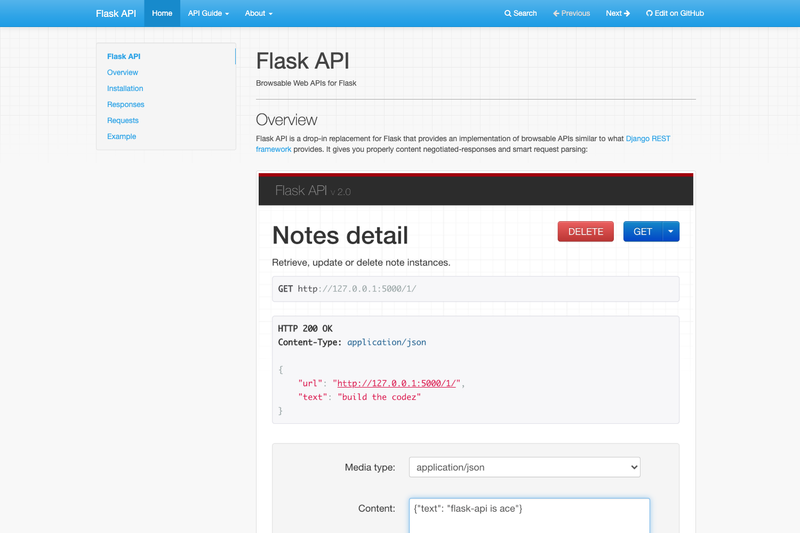Jump to Example section in sidebar
This screenshot has height=533, width=800.
point(121,136)
